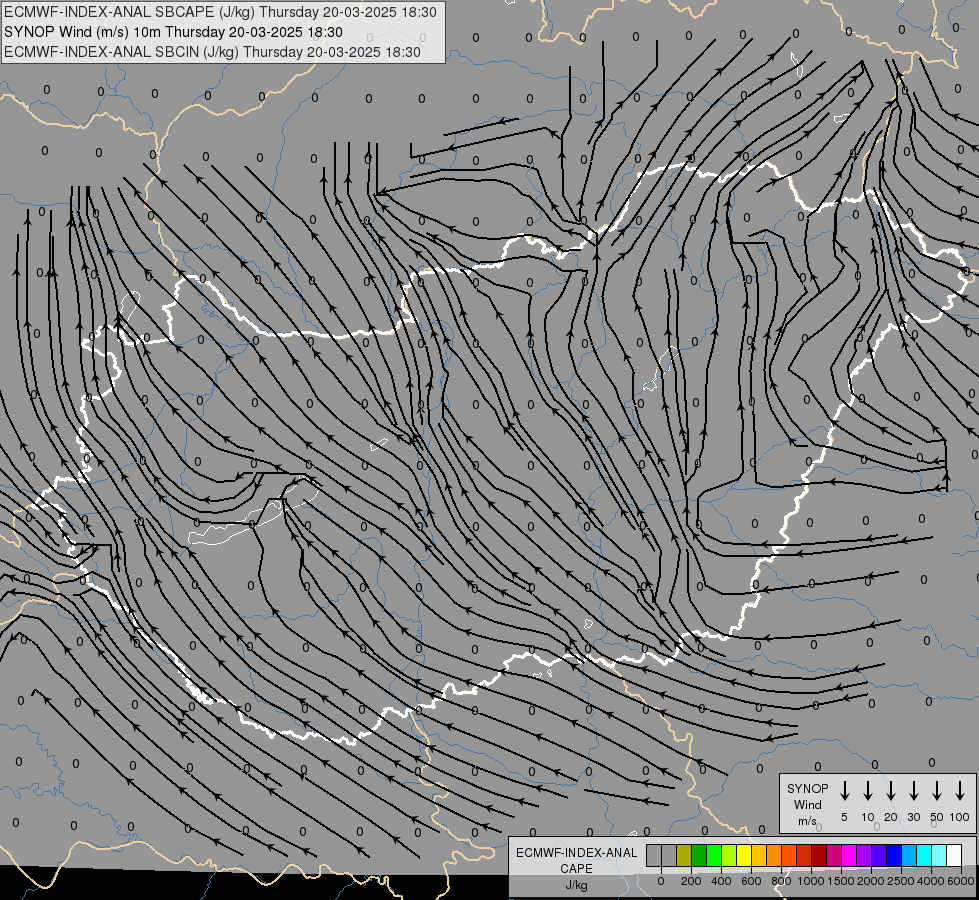Click the '5' speed label in the wind legend

point(844,817)
